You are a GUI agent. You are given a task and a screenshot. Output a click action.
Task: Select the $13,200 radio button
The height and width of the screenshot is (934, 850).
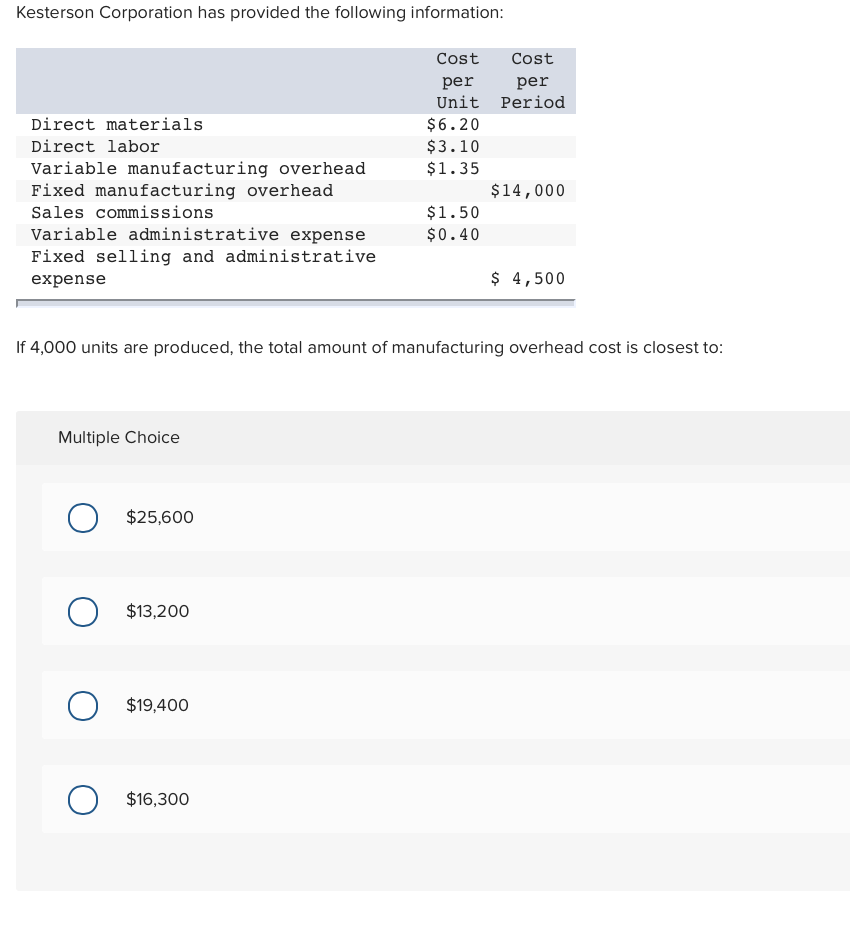tap(82, 611)
